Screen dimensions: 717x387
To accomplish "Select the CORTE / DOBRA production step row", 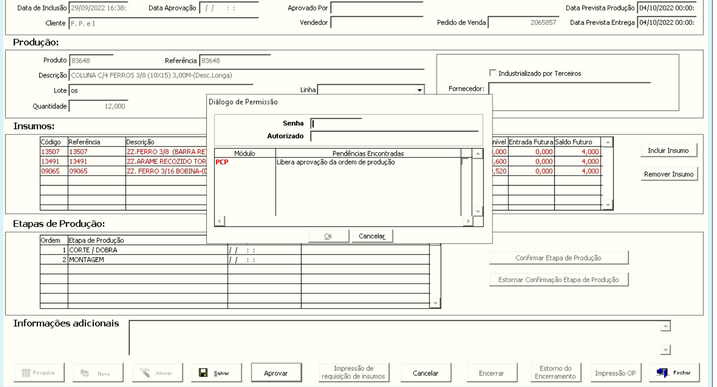I will pyautogui.click(x=235, y=250).
